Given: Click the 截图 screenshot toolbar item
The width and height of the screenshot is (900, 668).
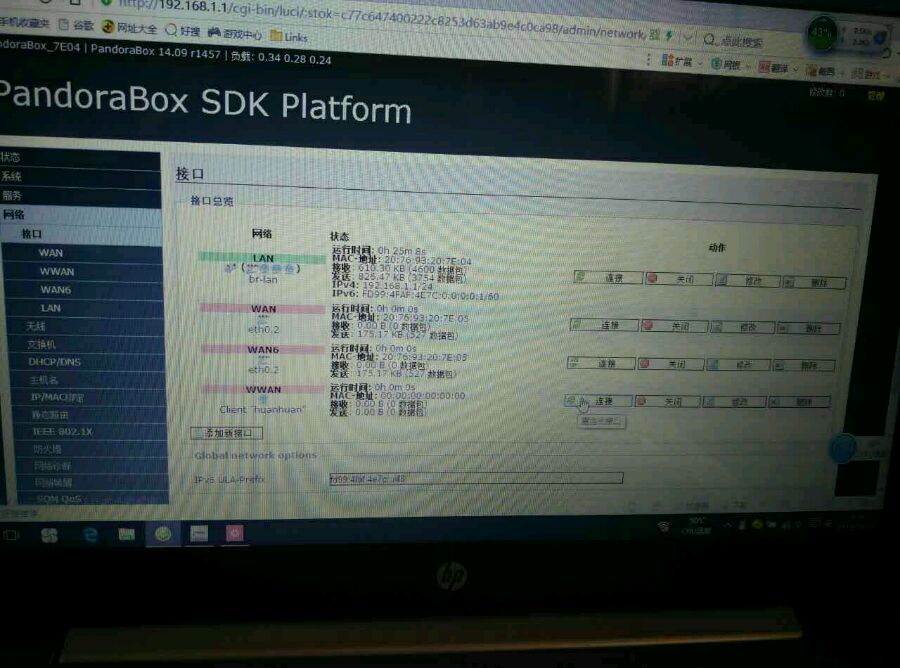Looking at the screenshot, I should click(x=823, y=71).
